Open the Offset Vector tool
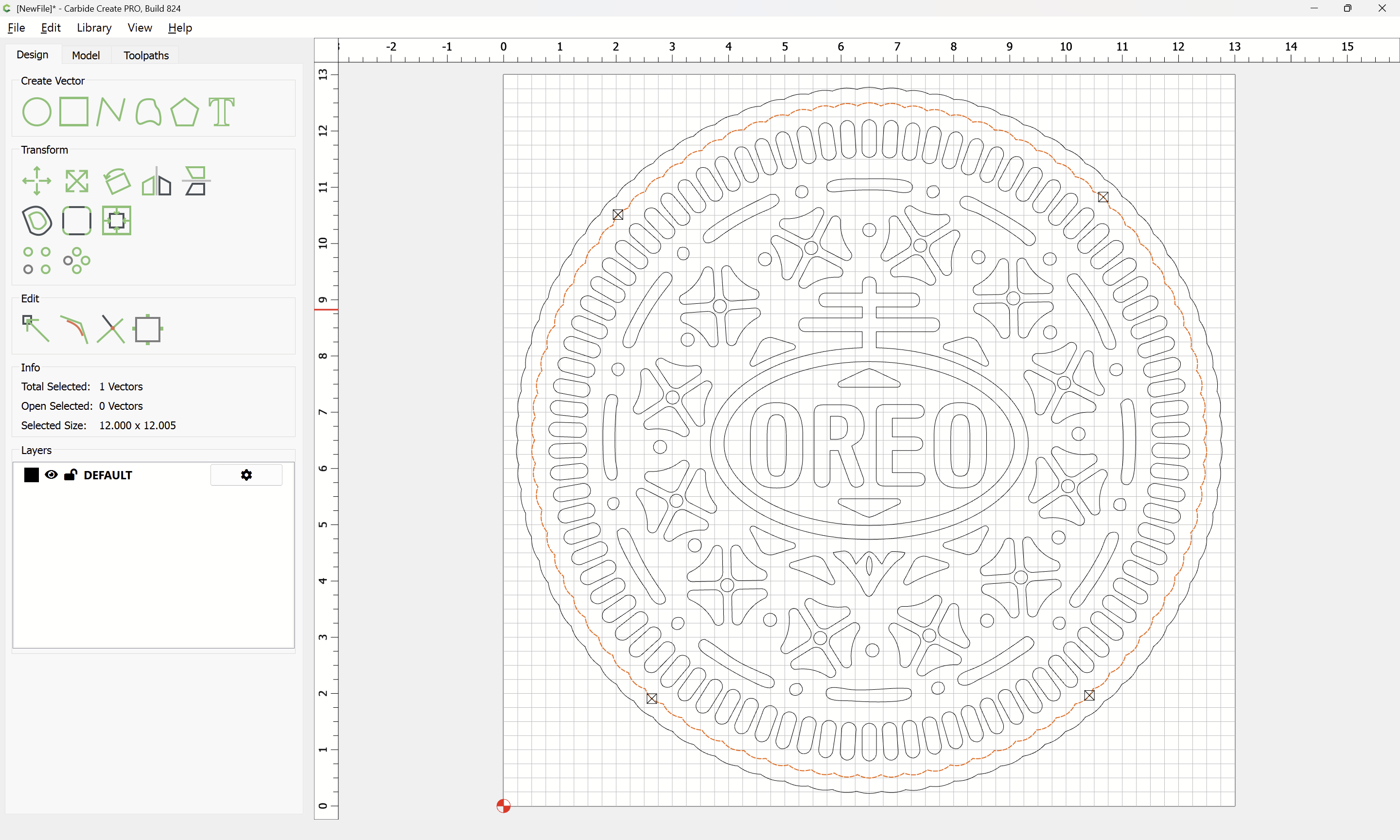This screenshot has height=840, width=1400. tap(37, 221)
